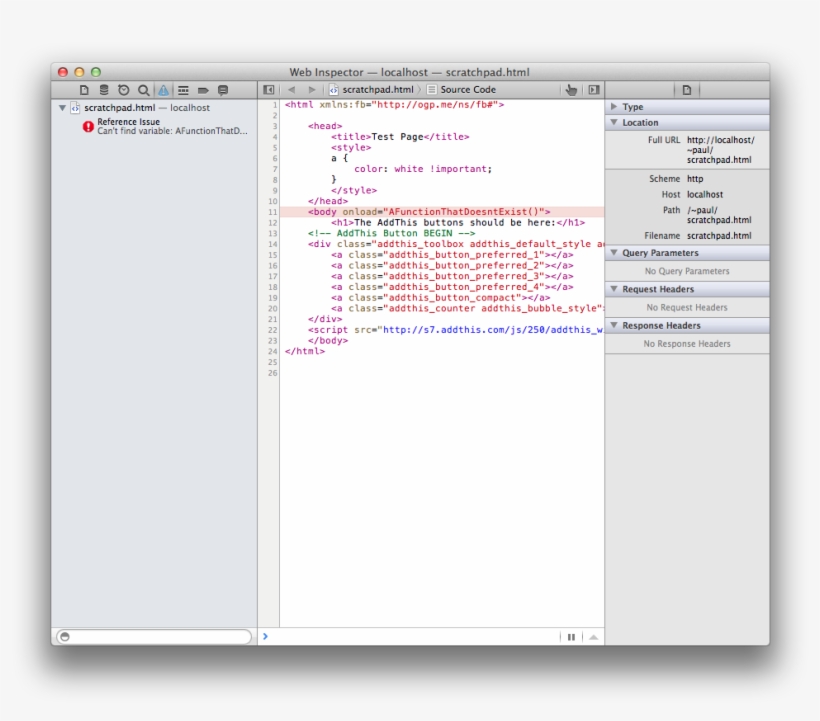The image size is (820, 721).
Task: Click the sidebar filter search field
Action: [155, 637]
